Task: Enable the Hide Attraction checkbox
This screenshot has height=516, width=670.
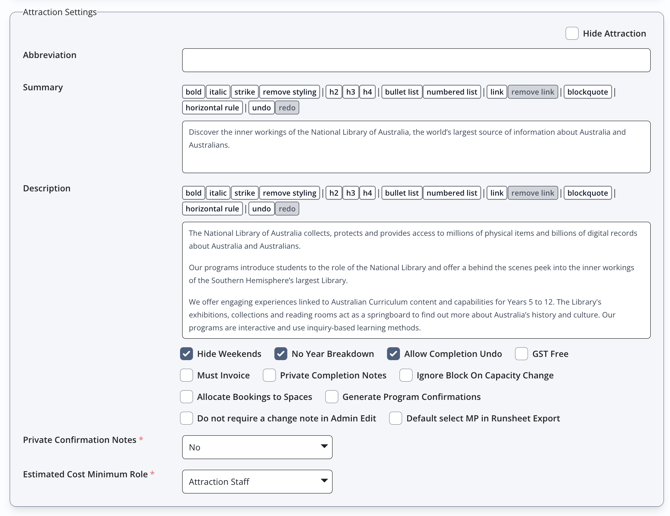Action: pyautogui.click(x=572, y=33)
